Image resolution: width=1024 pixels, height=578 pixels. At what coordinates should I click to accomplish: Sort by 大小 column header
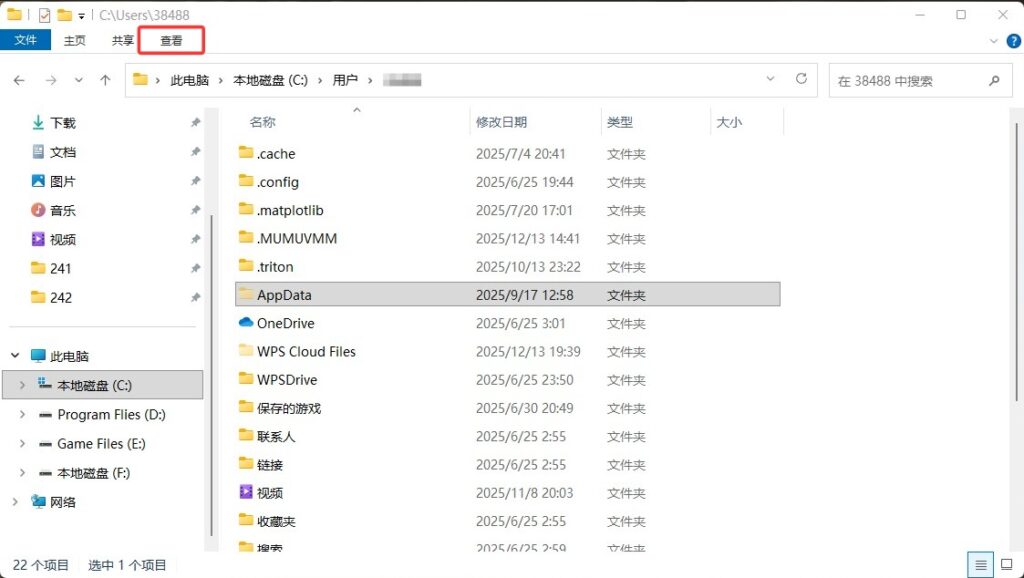[729, 122]
